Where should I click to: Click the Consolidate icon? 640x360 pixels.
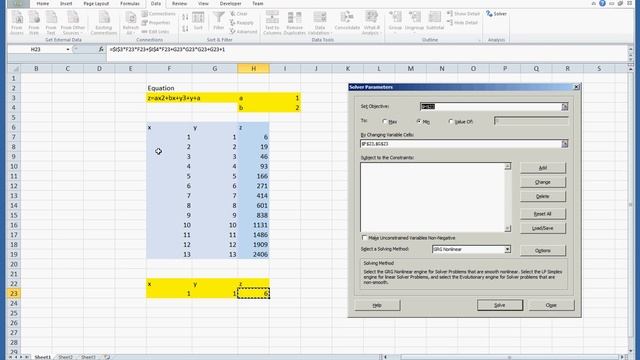pyautogui.click(x=347, y=21)
